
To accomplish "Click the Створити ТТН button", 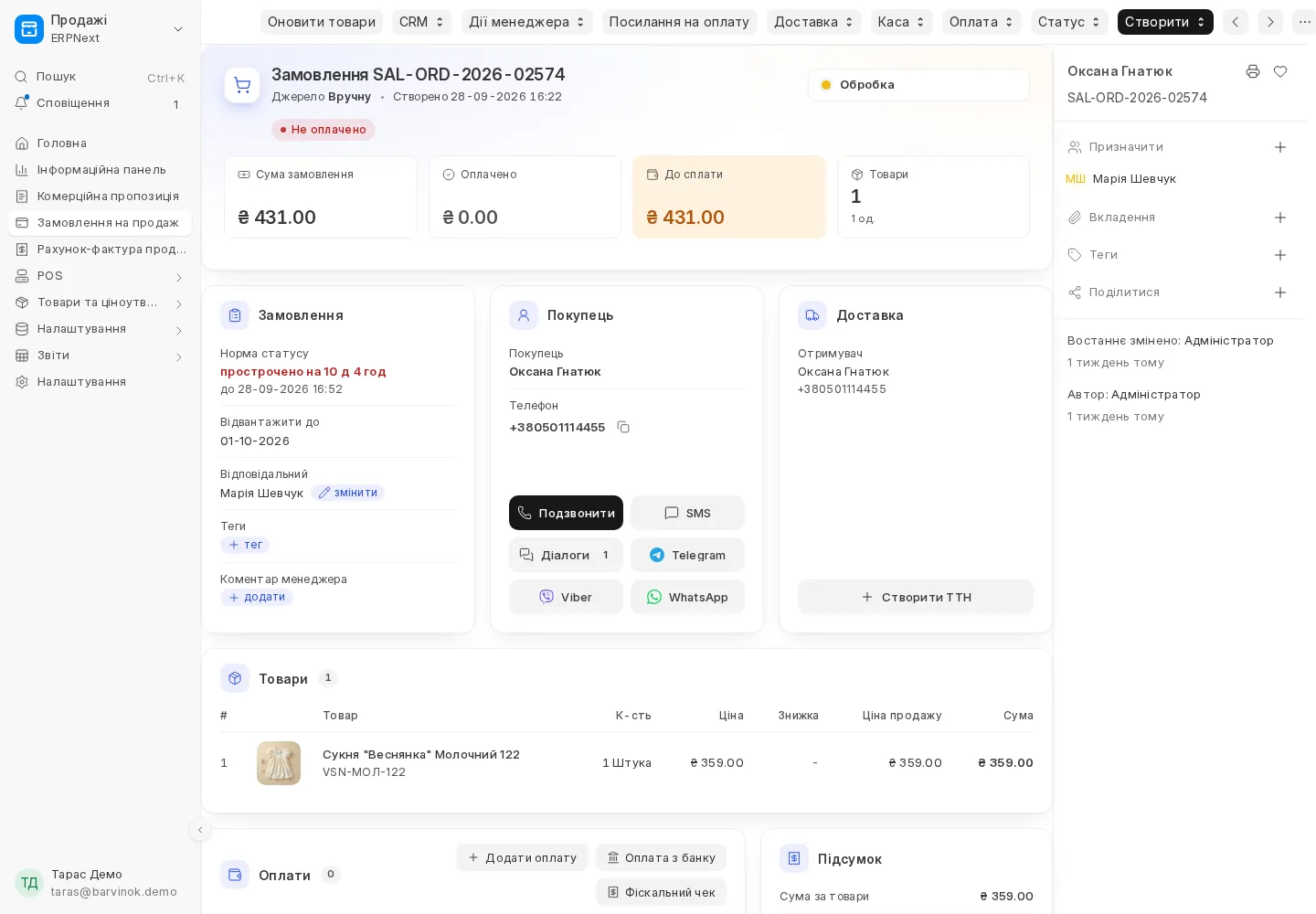I will pos(916,597).
